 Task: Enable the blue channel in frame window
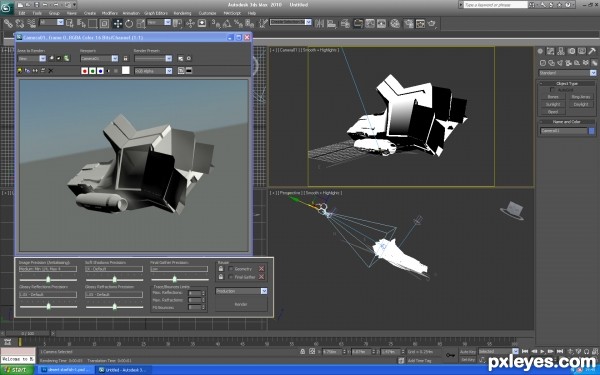100,71
